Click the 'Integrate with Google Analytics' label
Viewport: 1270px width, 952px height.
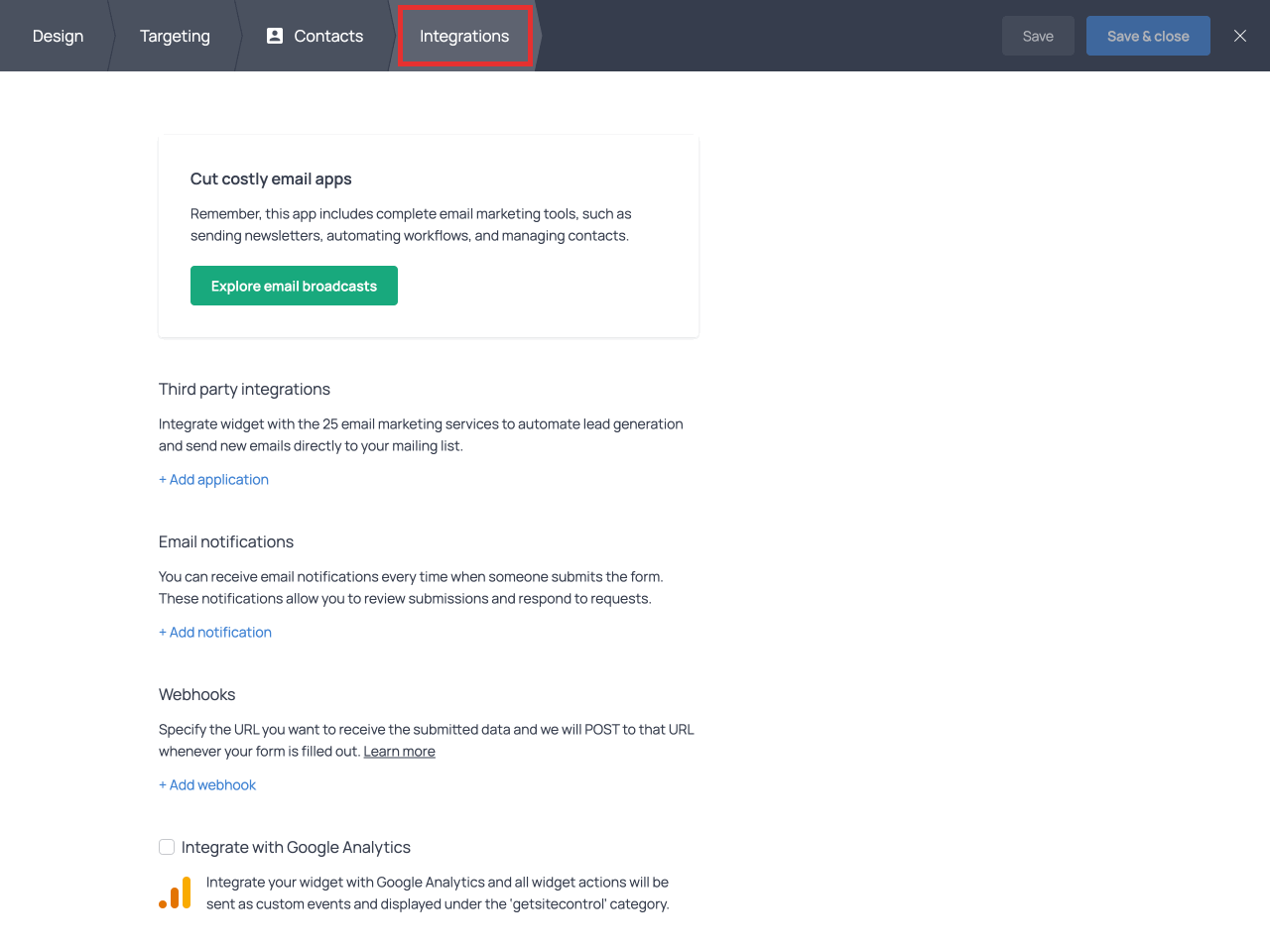click(x=296, y=847)
